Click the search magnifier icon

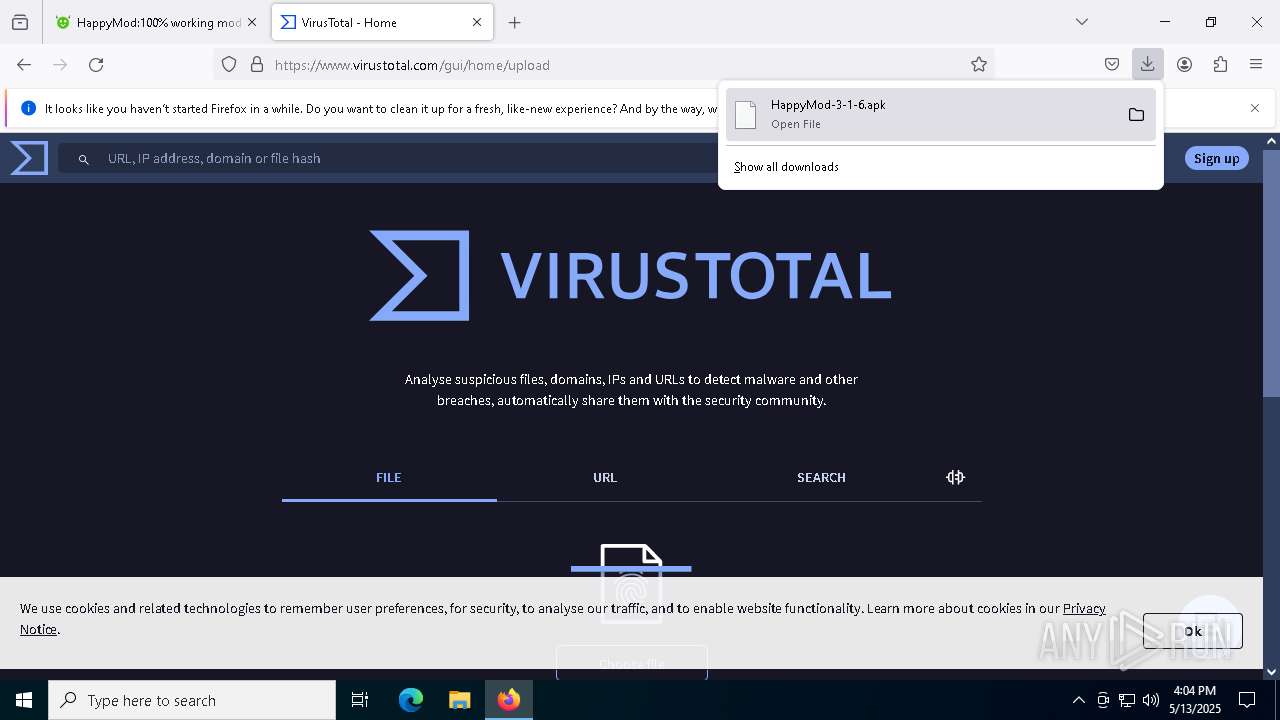tap(84, 159)
